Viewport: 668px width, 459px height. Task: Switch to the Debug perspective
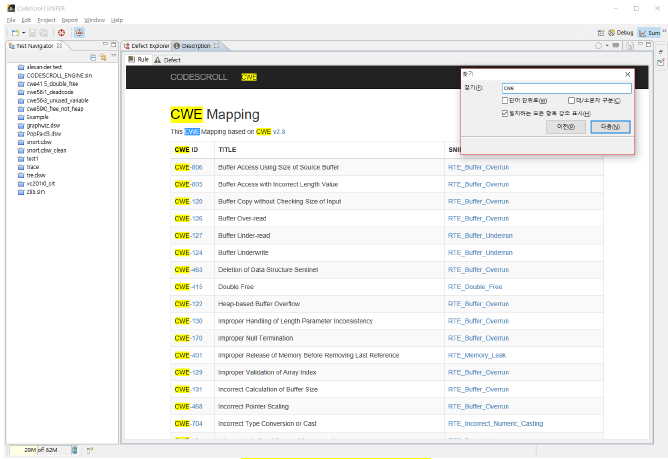pos(621,33)
